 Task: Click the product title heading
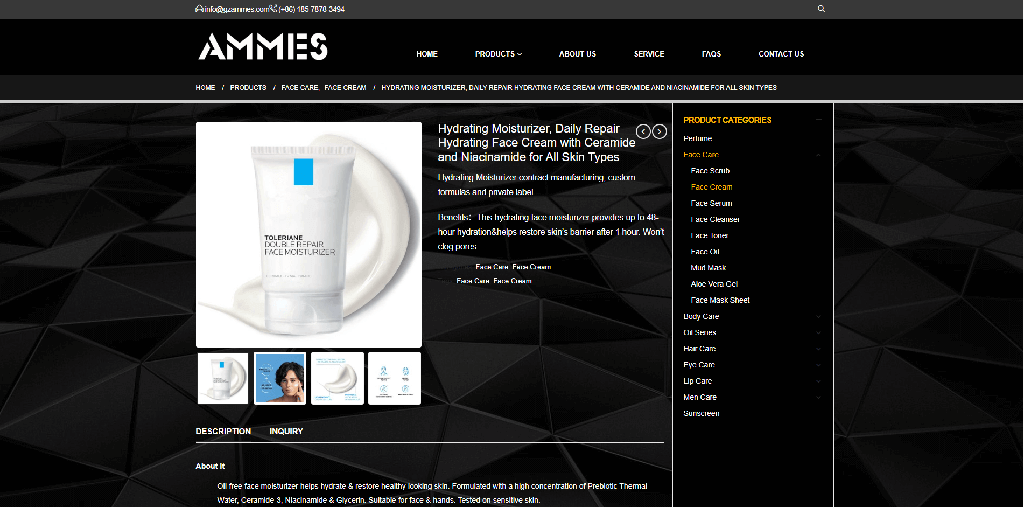click(536, 143)
